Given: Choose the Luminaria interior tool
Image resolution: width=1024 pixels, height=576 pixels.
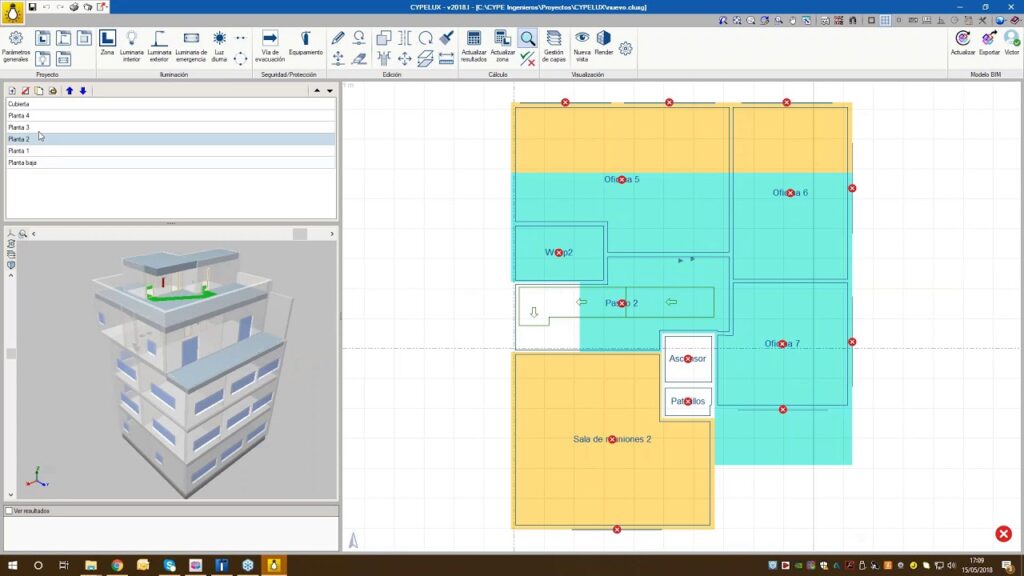Looking at the screenshot, I should pos(131,43).
